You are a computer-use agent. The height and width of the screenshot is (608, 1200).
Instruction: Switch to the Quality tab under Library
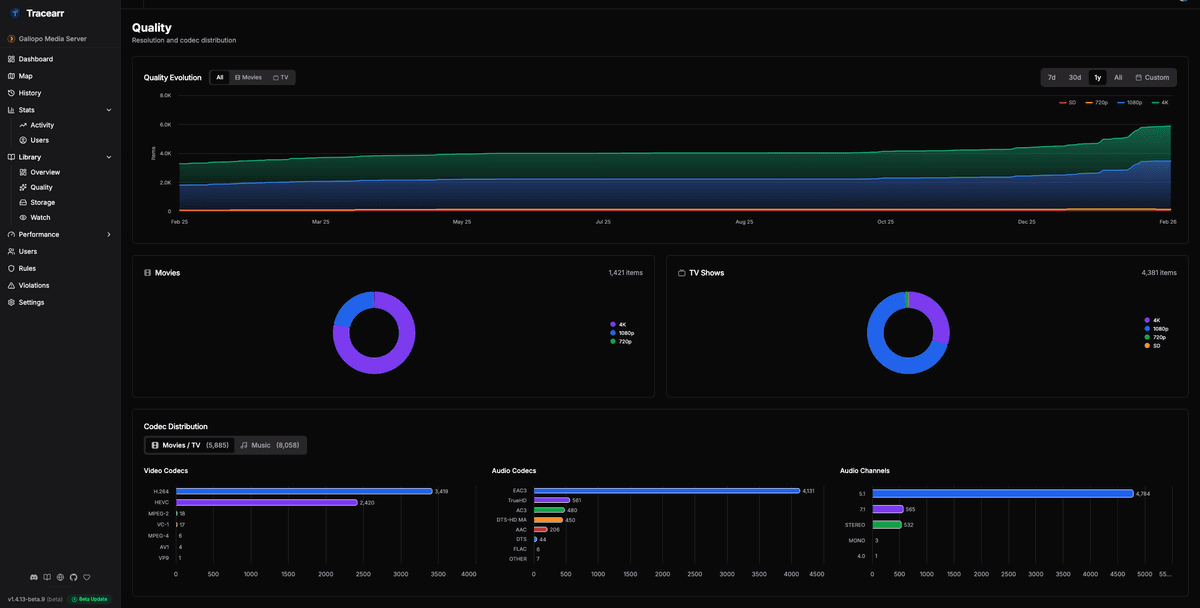[40, 187]
